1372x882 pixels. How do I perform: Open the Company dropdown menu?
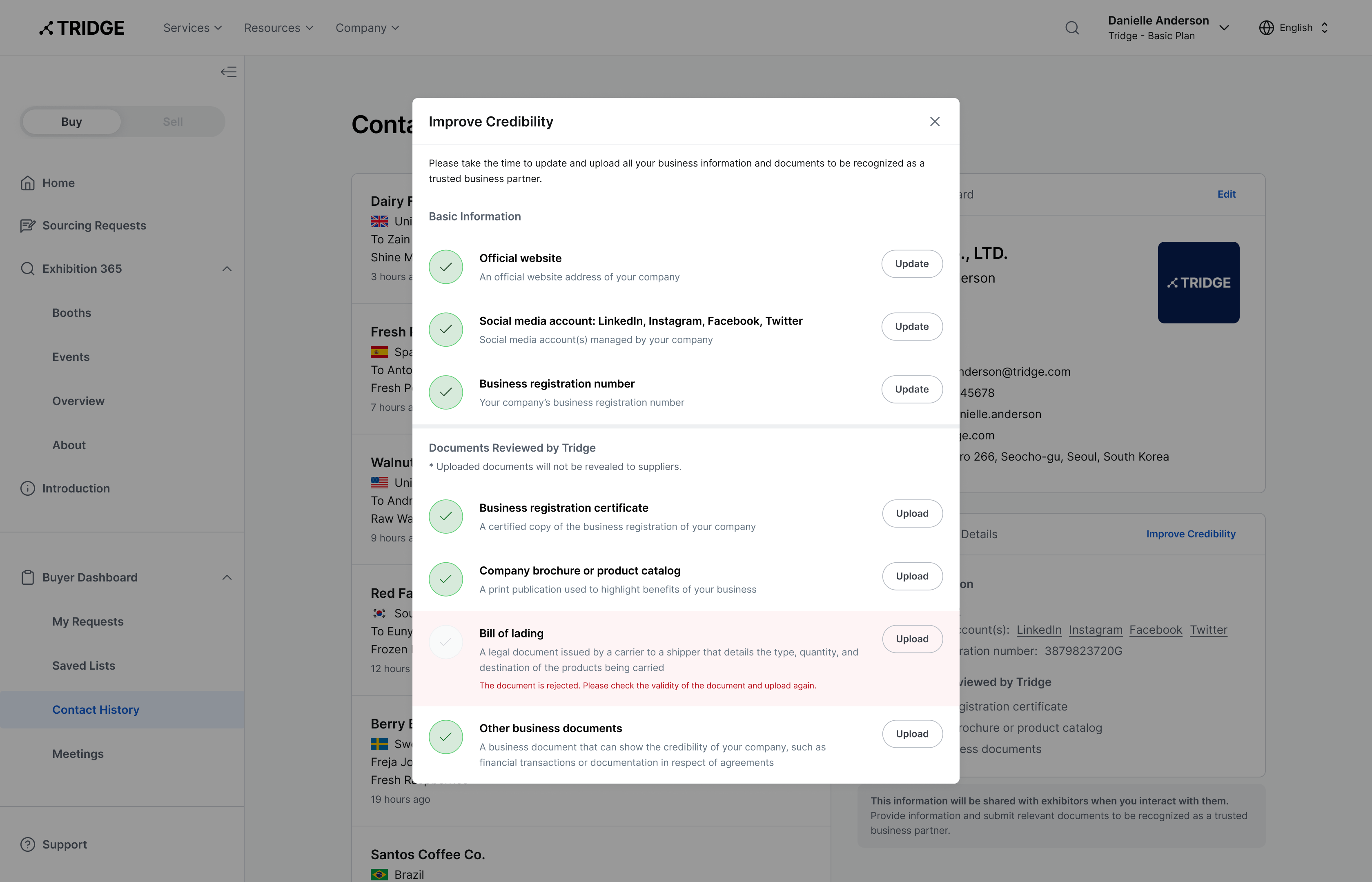tap(367, 27)
